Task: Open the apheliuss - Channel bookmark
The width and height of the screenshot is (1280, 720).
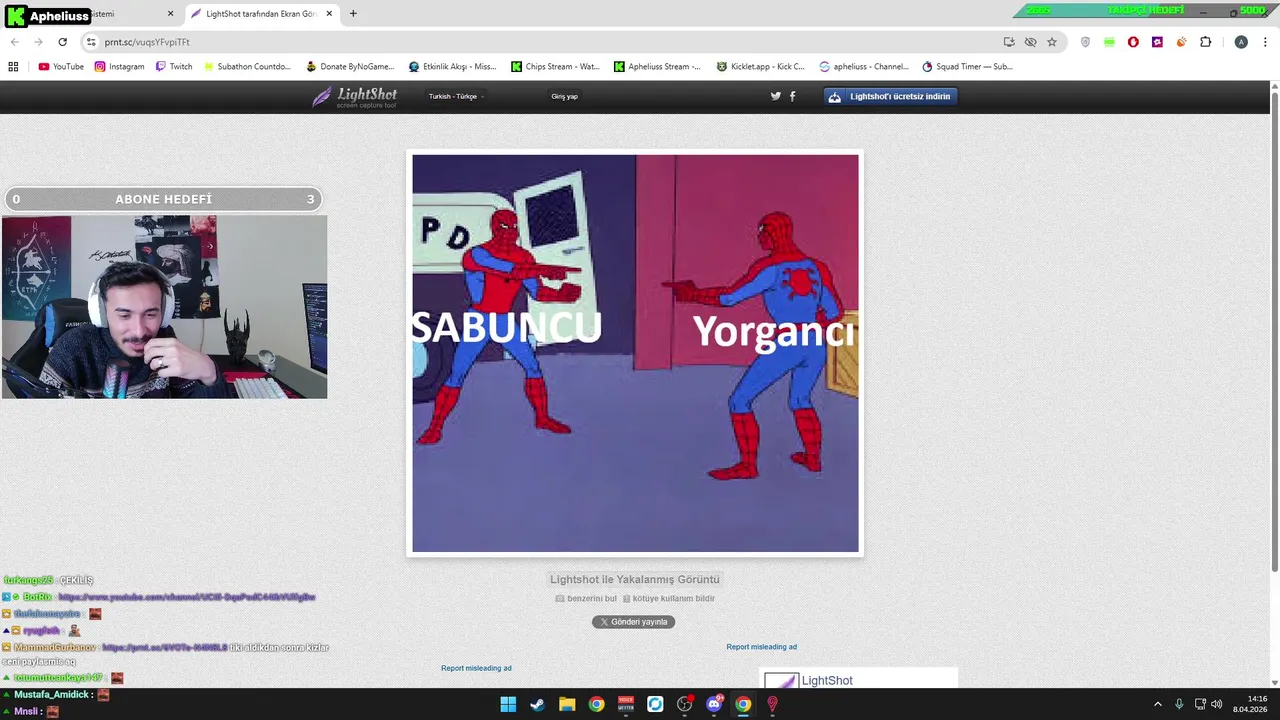Action: pos(864,67)
